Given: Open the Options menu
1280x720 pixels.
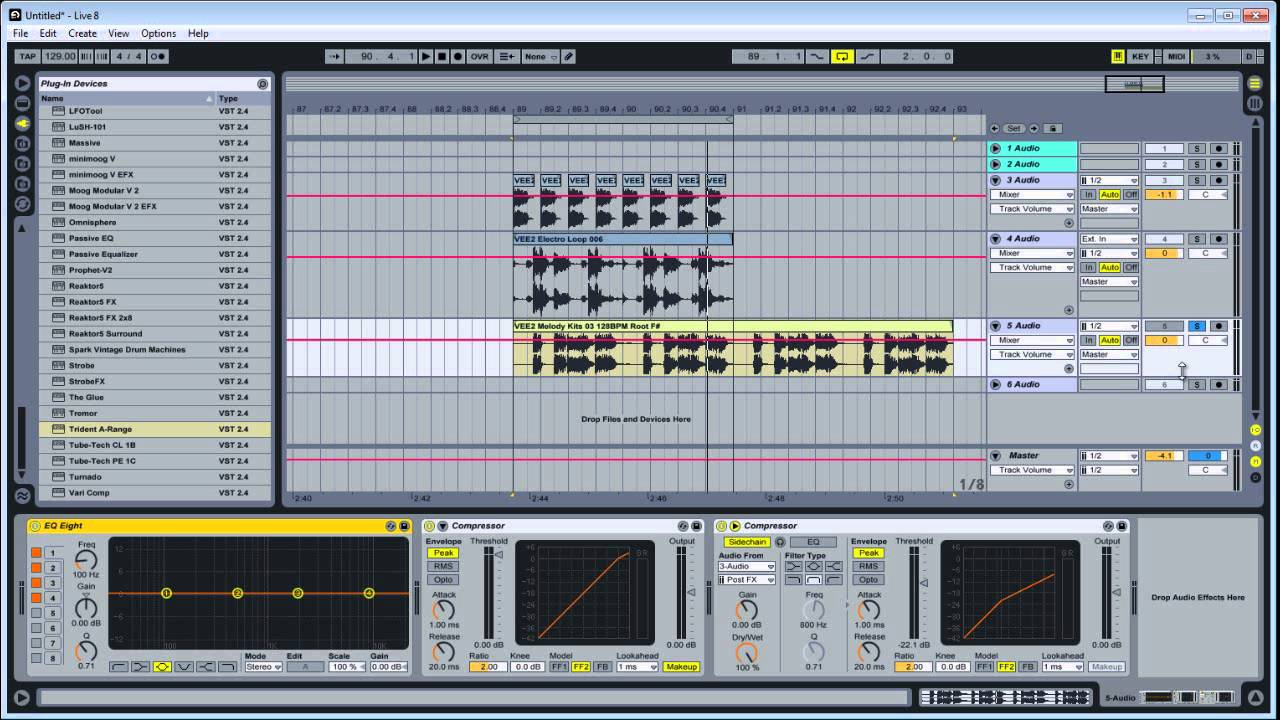Looking at the screenshot, I should (x=158, y=33).
